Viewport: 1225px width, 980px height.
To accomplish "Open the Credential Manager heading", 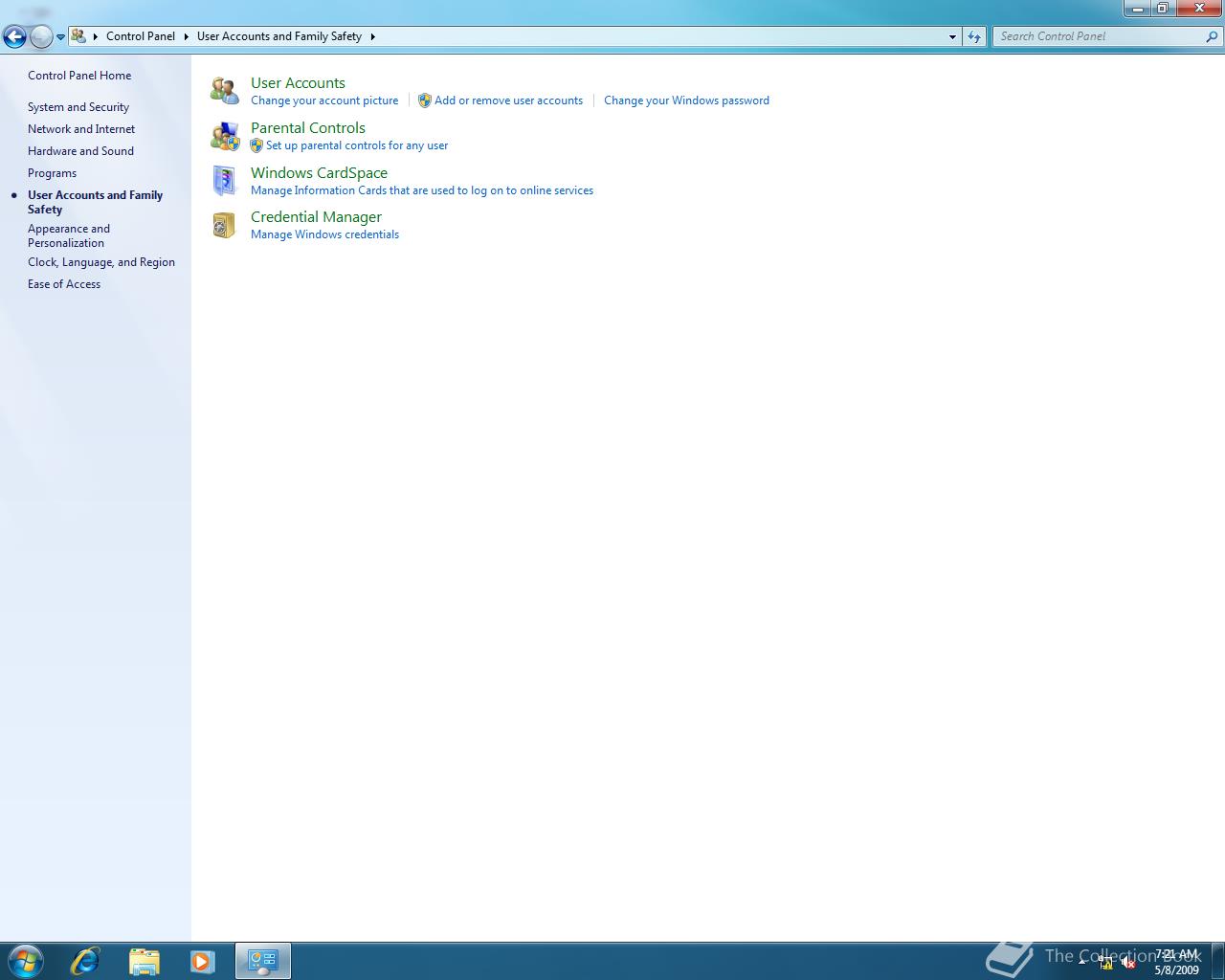I will click(x=316, y=217).
